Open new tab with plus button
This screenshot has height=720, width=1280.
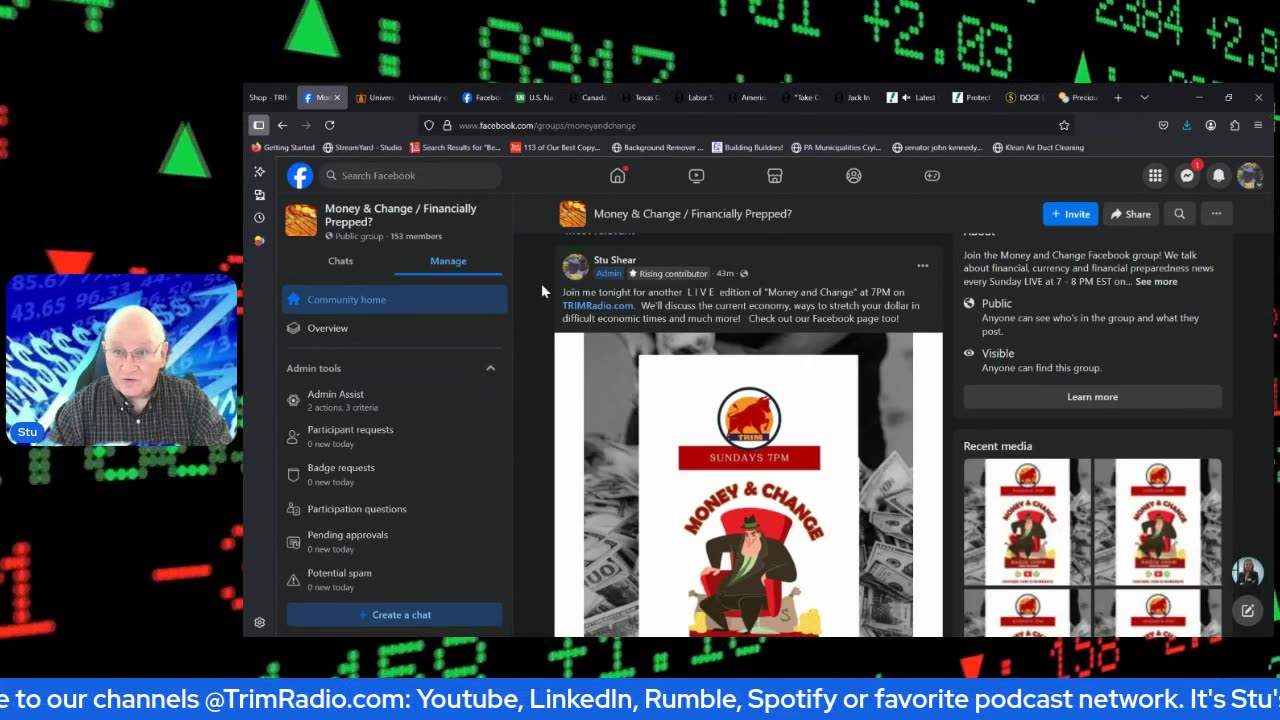coord(1118,97)
